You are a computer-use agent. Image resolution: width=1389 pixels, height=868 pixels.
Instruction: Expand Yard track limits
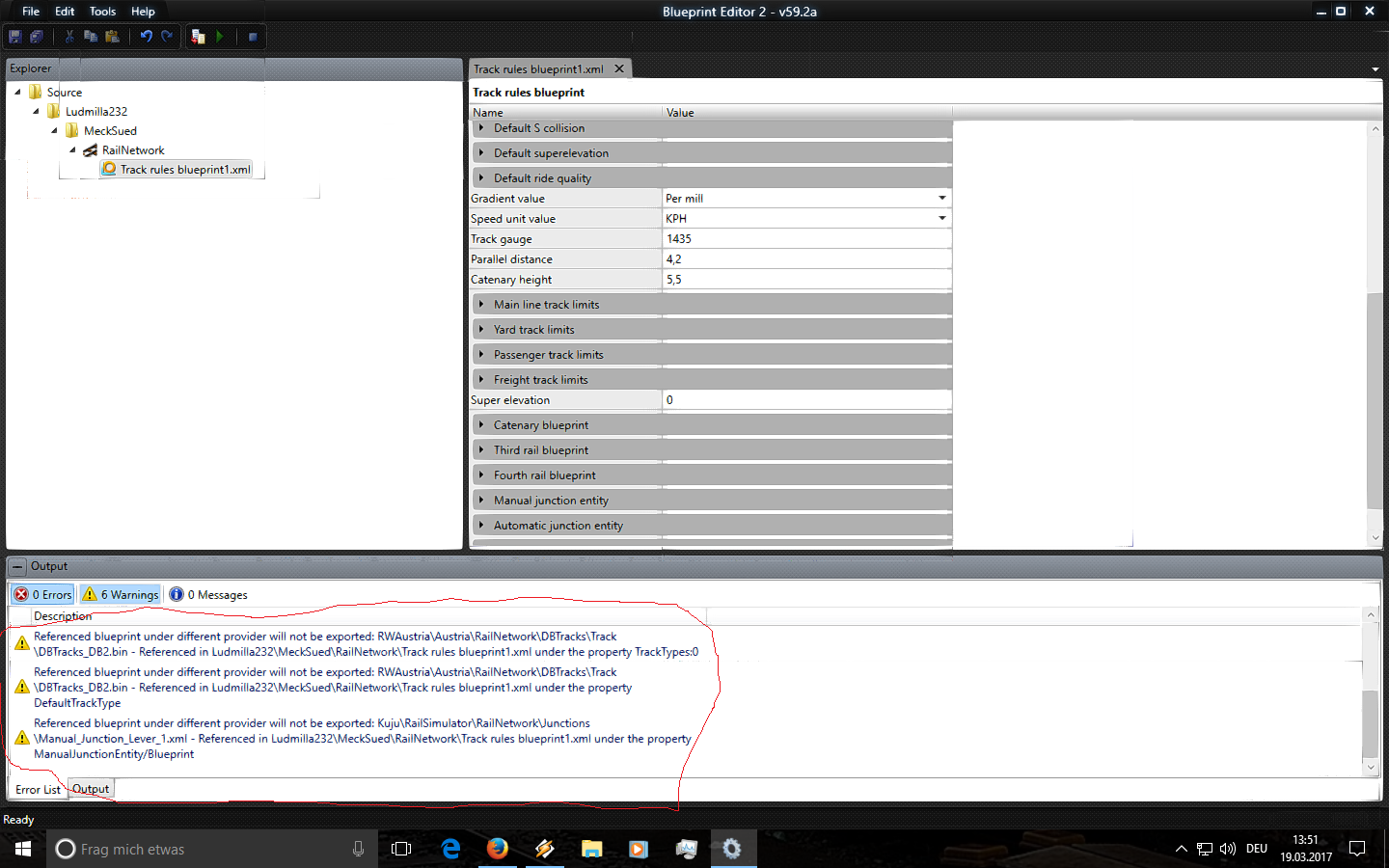click(481, 329)
